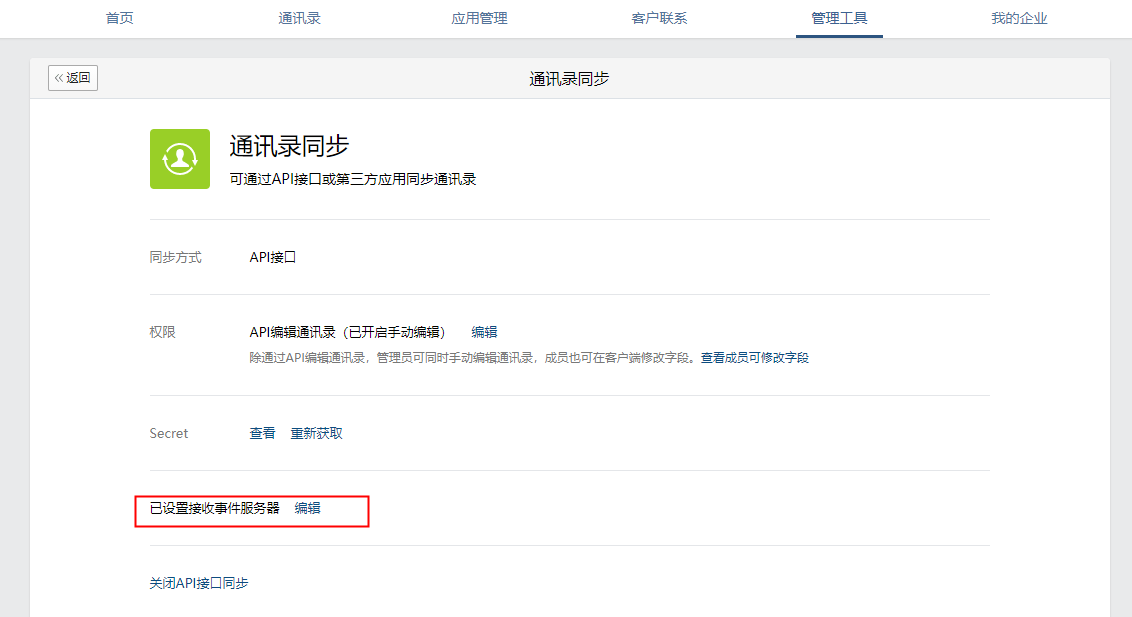Open the 我的企业 tab
The height and width of the screenshot is (617, 1132).
click(x=1019, y=18)
